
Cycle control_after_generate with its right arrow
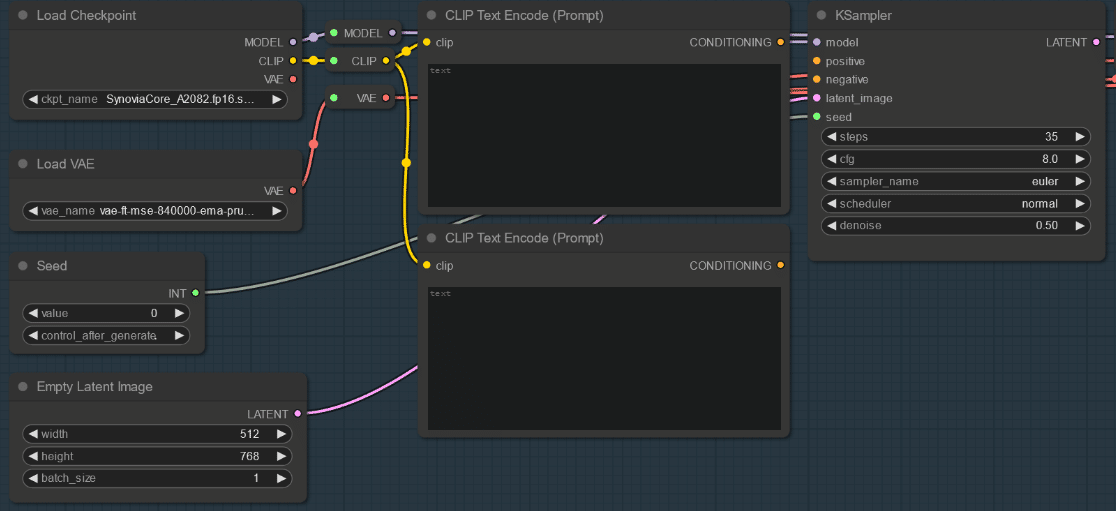[179, 335]
